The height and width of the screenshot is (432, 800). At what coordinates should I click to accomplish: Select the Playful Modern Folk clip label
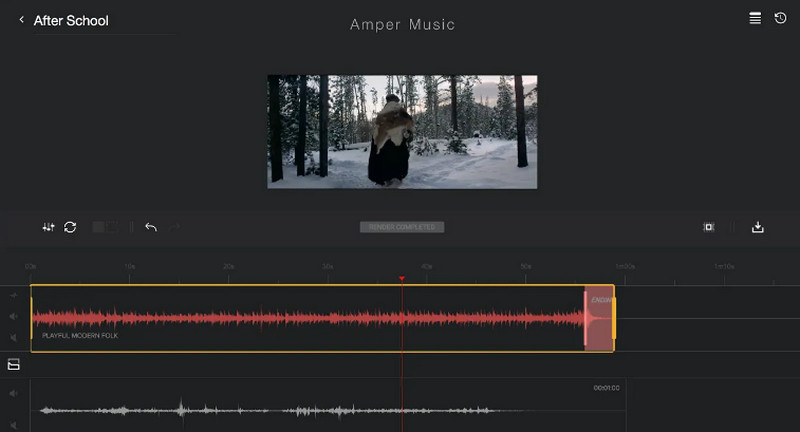(x=80, y=336)
